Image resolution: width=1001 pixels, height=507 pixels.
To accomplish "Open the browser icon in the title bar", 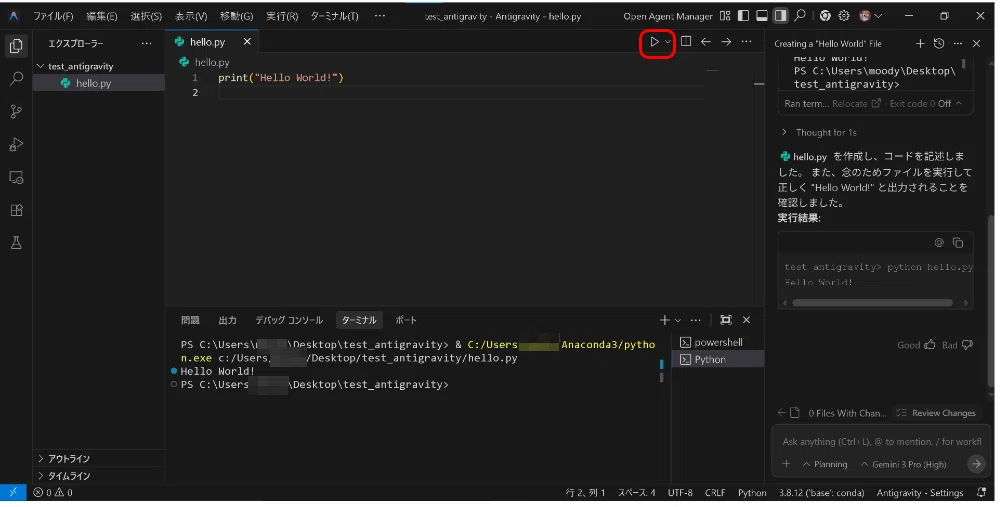I will coord(825,16).
